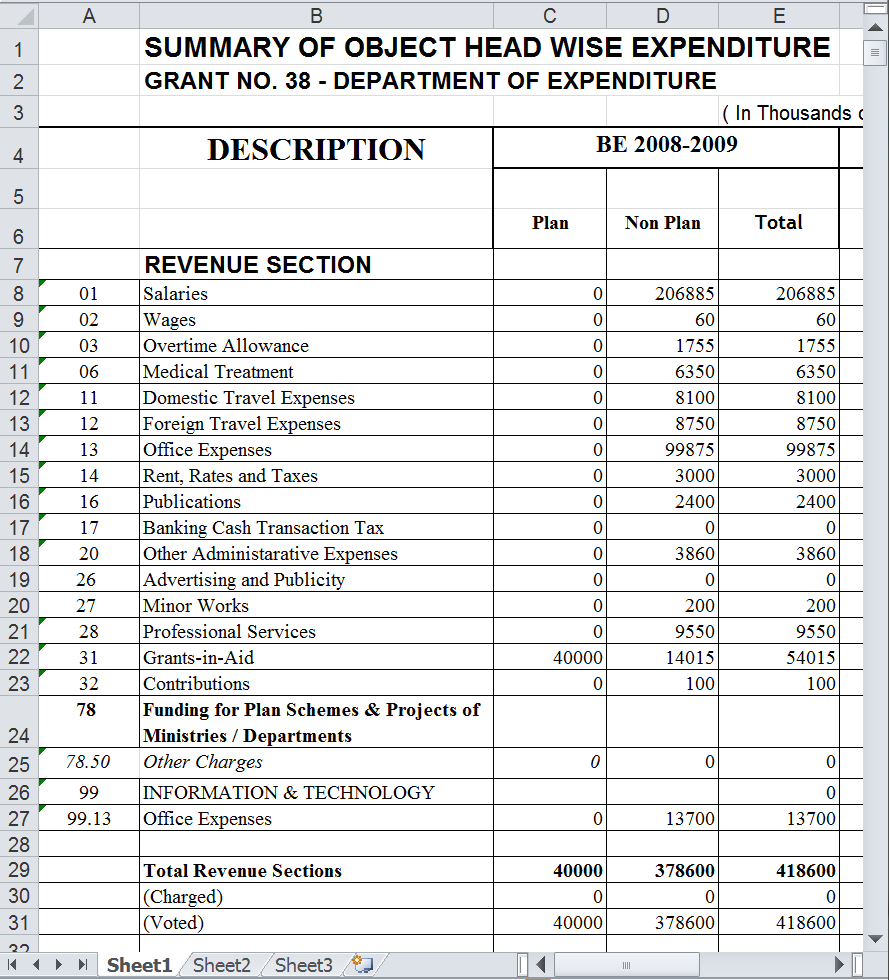Click the 'Funding for Plan Schemes & Projects' cell
The image size is (889, 980).
point(316,722)
